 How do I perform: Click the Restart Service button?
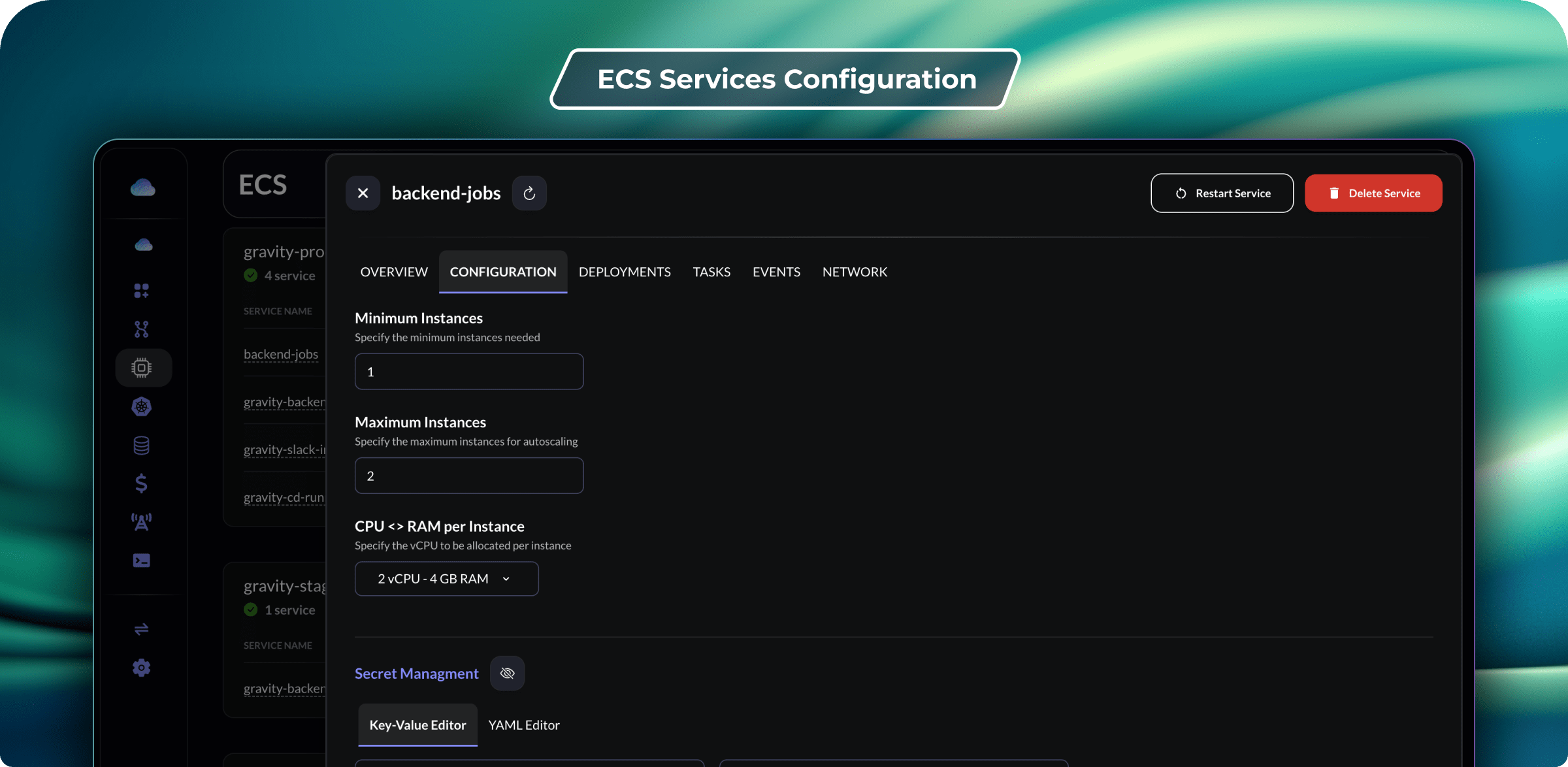tap(1221, 193)
